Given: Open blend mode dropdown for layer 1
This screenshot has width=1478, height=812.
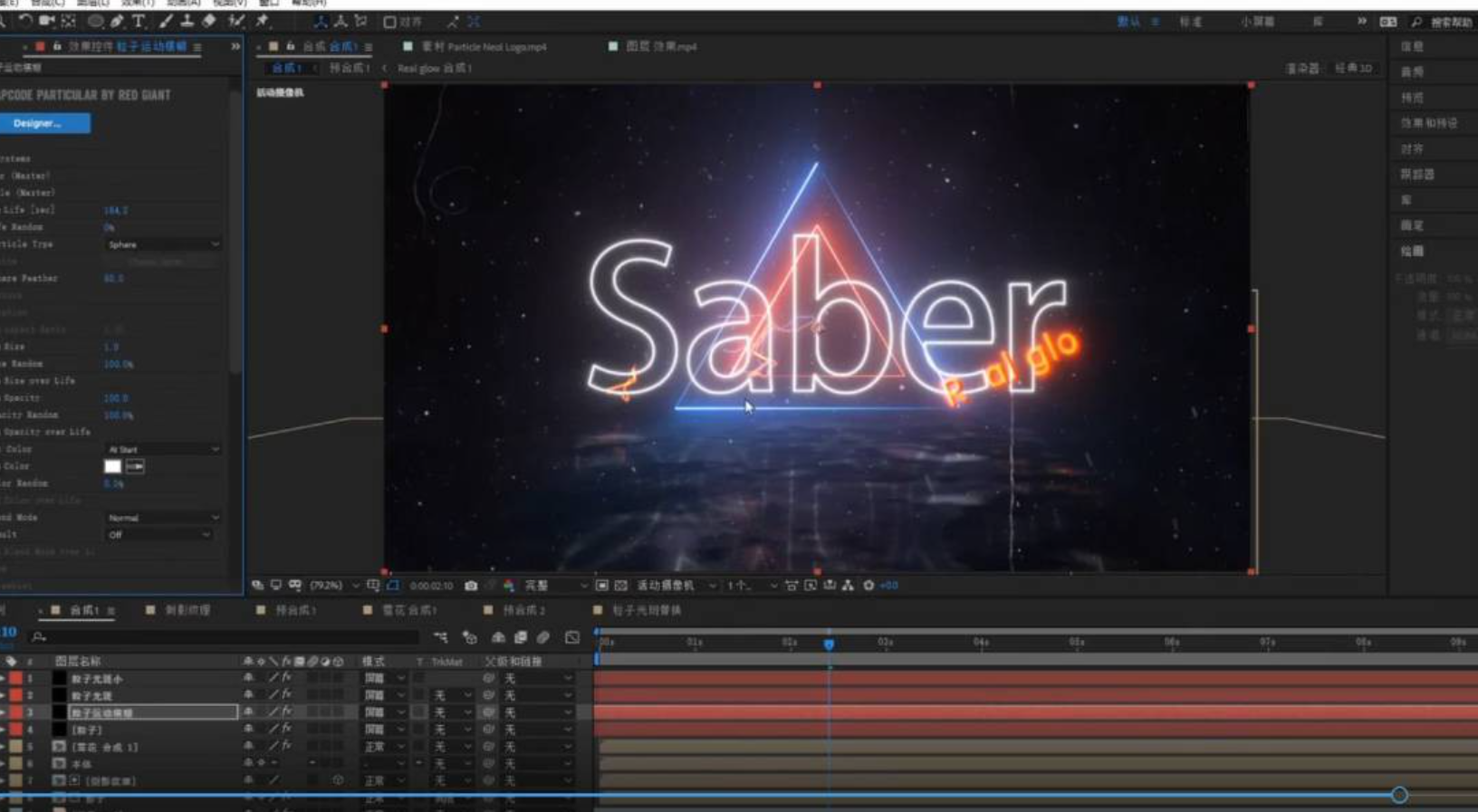Looking at the screenshot, I should pyautogui.click(x=384, y=679).
